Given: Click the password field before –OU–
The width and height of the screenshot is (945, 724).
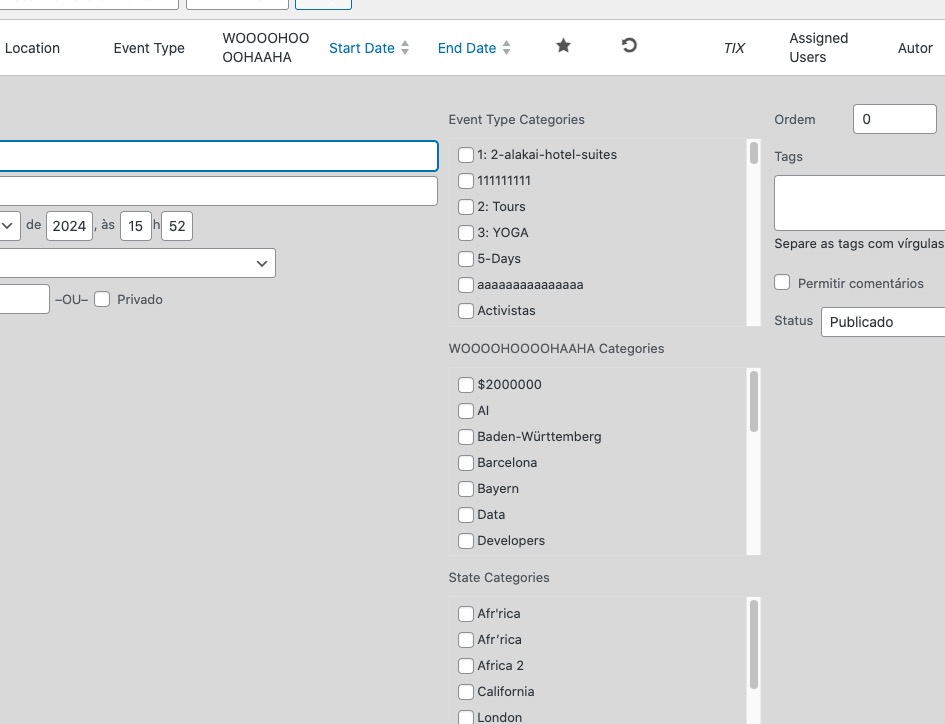Looking at the screenshot, I should pyautogui.click(x=24, y=299).
